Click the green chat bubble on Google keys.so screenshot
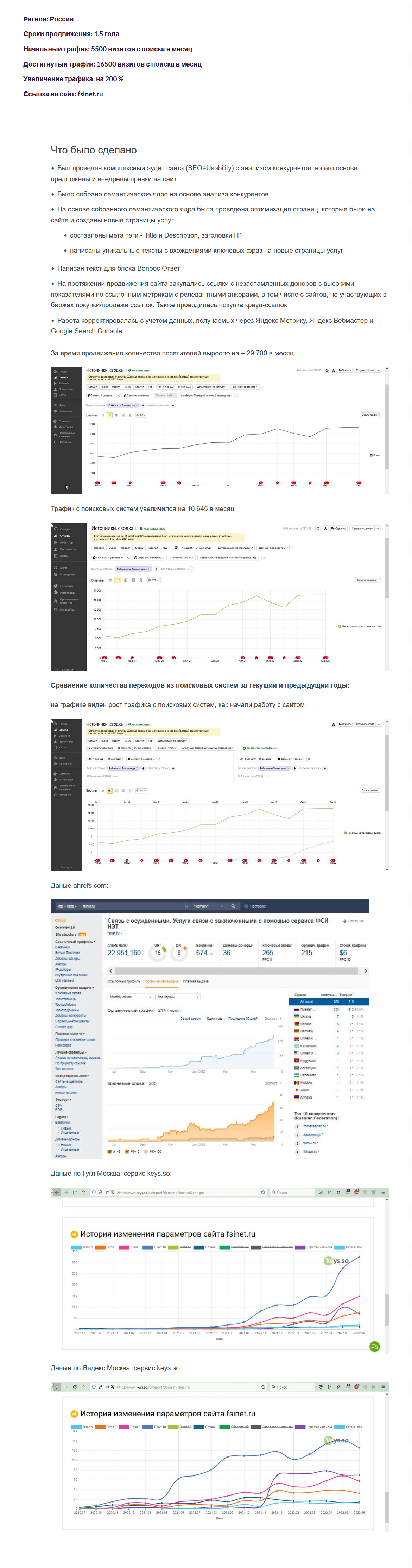Image resolution: width=412 pixels, height=1568 pixels. 374,1346
